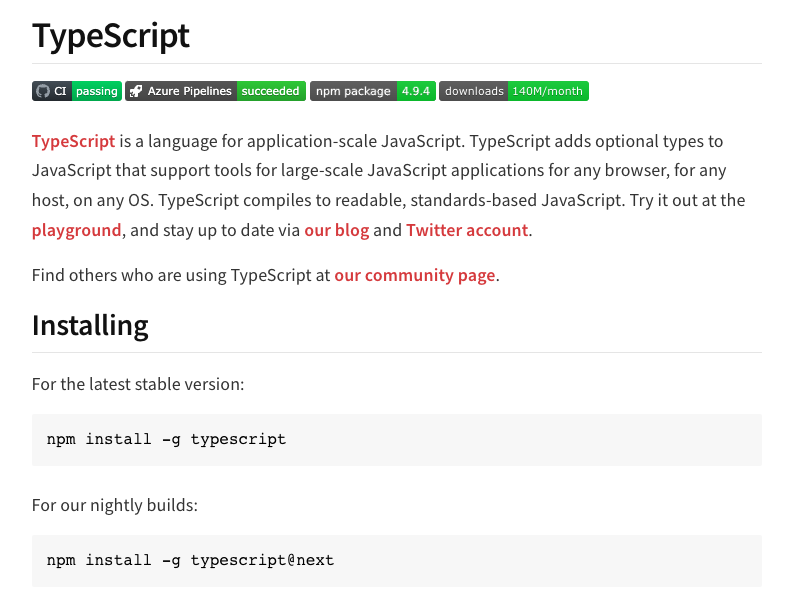The width and height of the screenshot is (785, 603).
Task: Open the downloads 140M/month badge
Action: (x=514, y=91)
